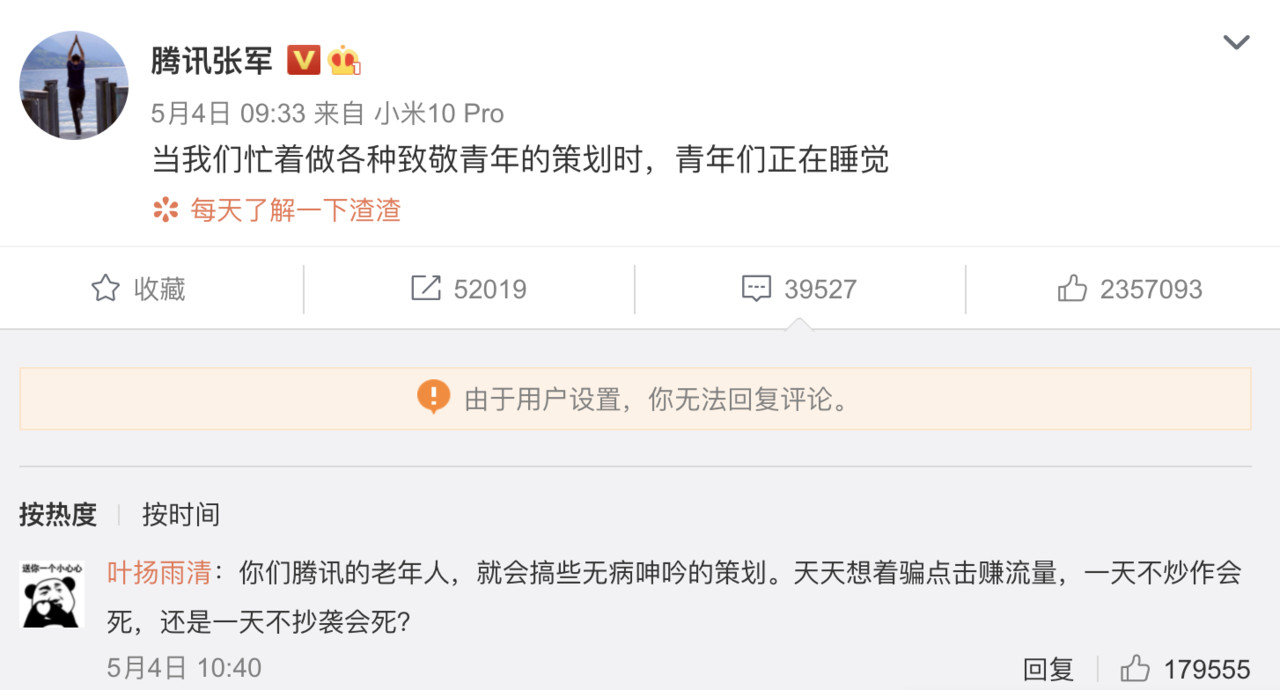Viewport: 1280px width, 690px height.
Task: Click the super topic flower icon
Action: click(x=165, y=210)
